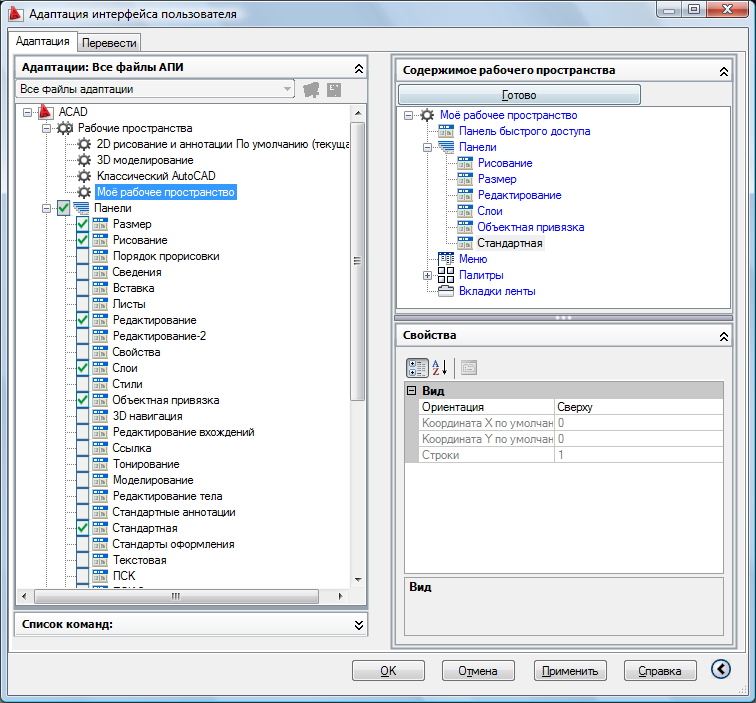The height and width of the screenshot is (703, 756).
Task: Collapse the Адаптации: Все файлы АПИ pane
Action: (359, 68)
